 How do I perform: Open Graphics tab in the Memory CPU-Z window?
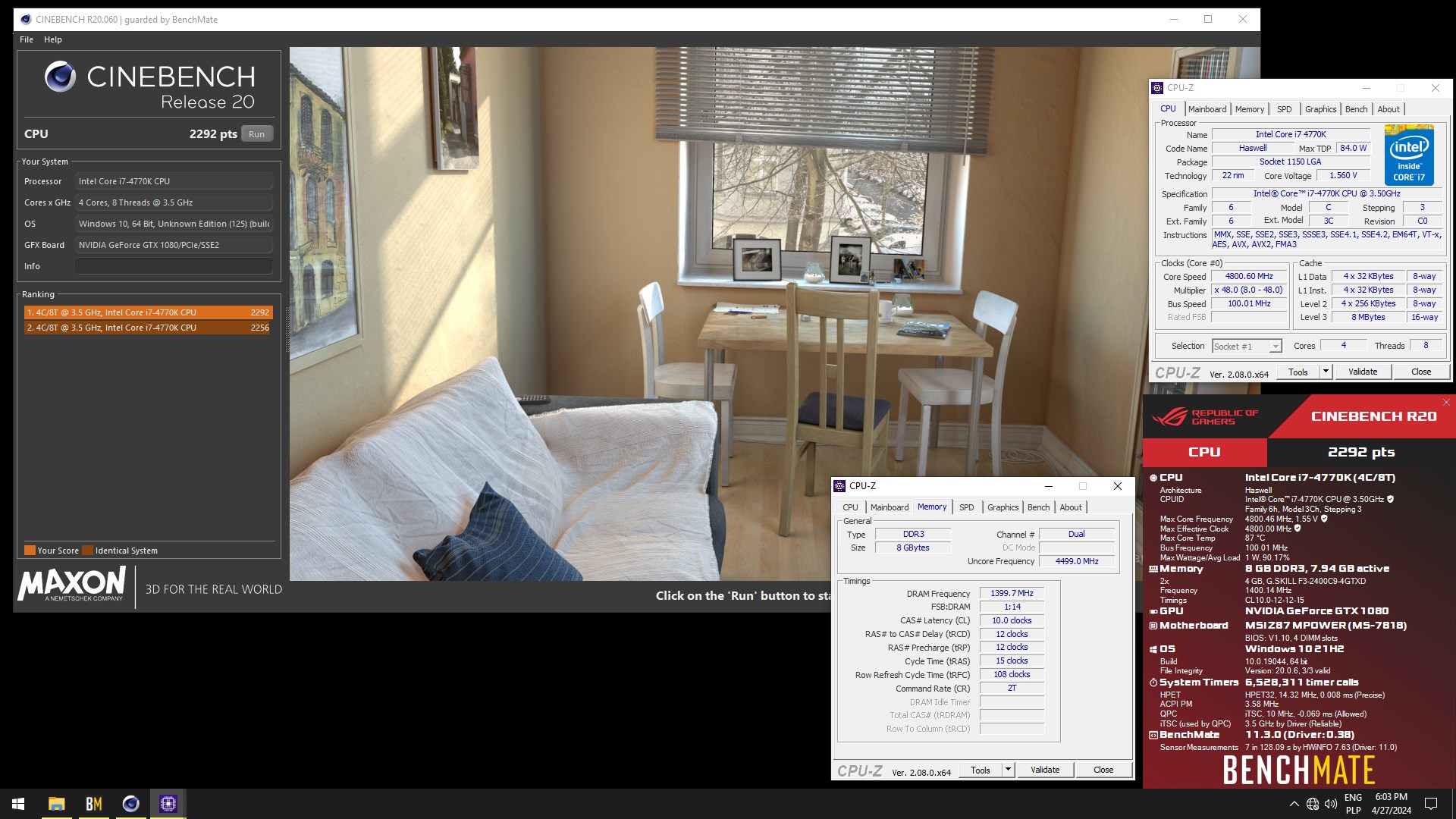(1003, 507)
